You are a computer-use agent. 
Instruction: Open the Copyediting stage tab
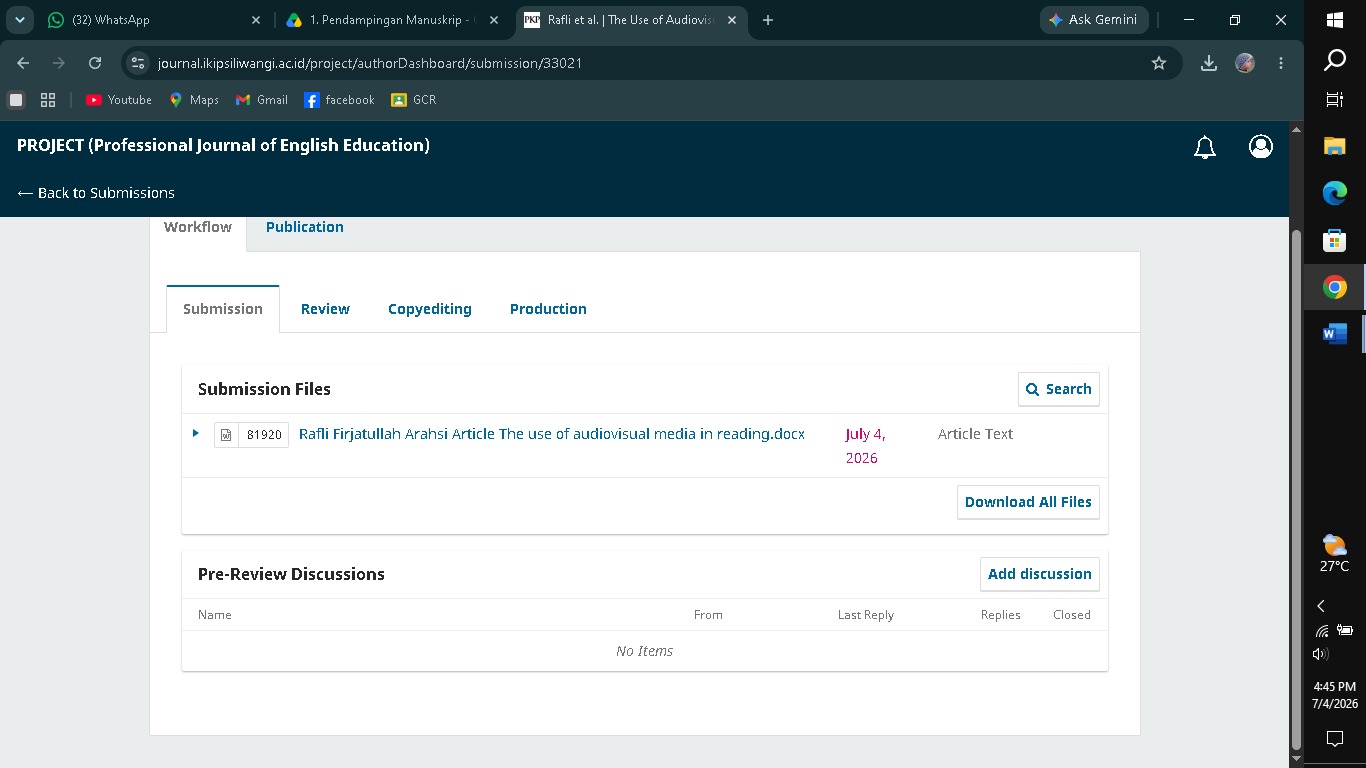pos(430,309)
